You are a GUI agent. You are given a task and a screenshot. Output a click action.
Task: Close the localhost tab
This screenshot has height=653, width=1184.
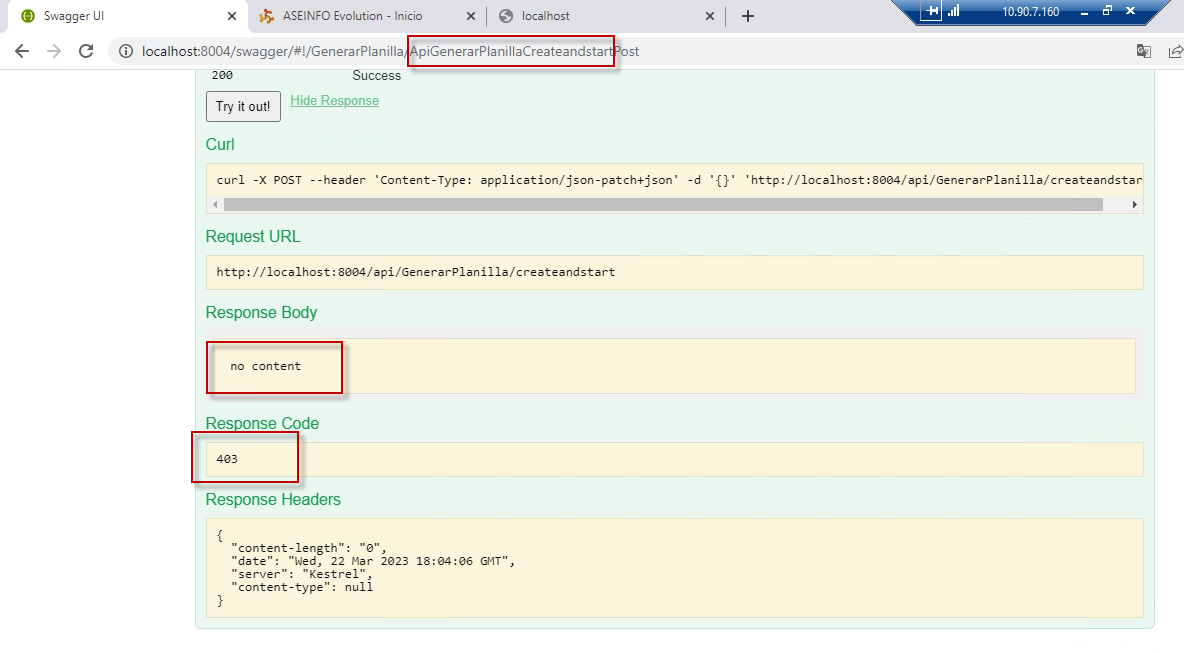tap(710, 16)
